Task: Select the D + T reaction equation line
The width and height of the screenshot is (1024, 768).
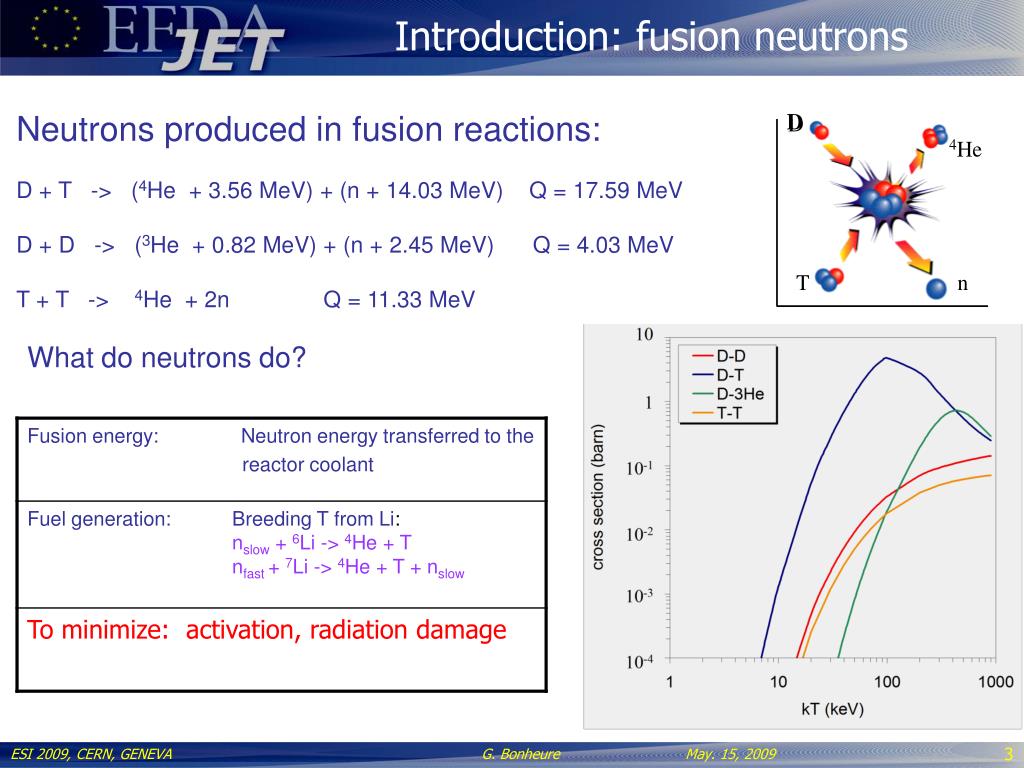Action: (349, 191)
